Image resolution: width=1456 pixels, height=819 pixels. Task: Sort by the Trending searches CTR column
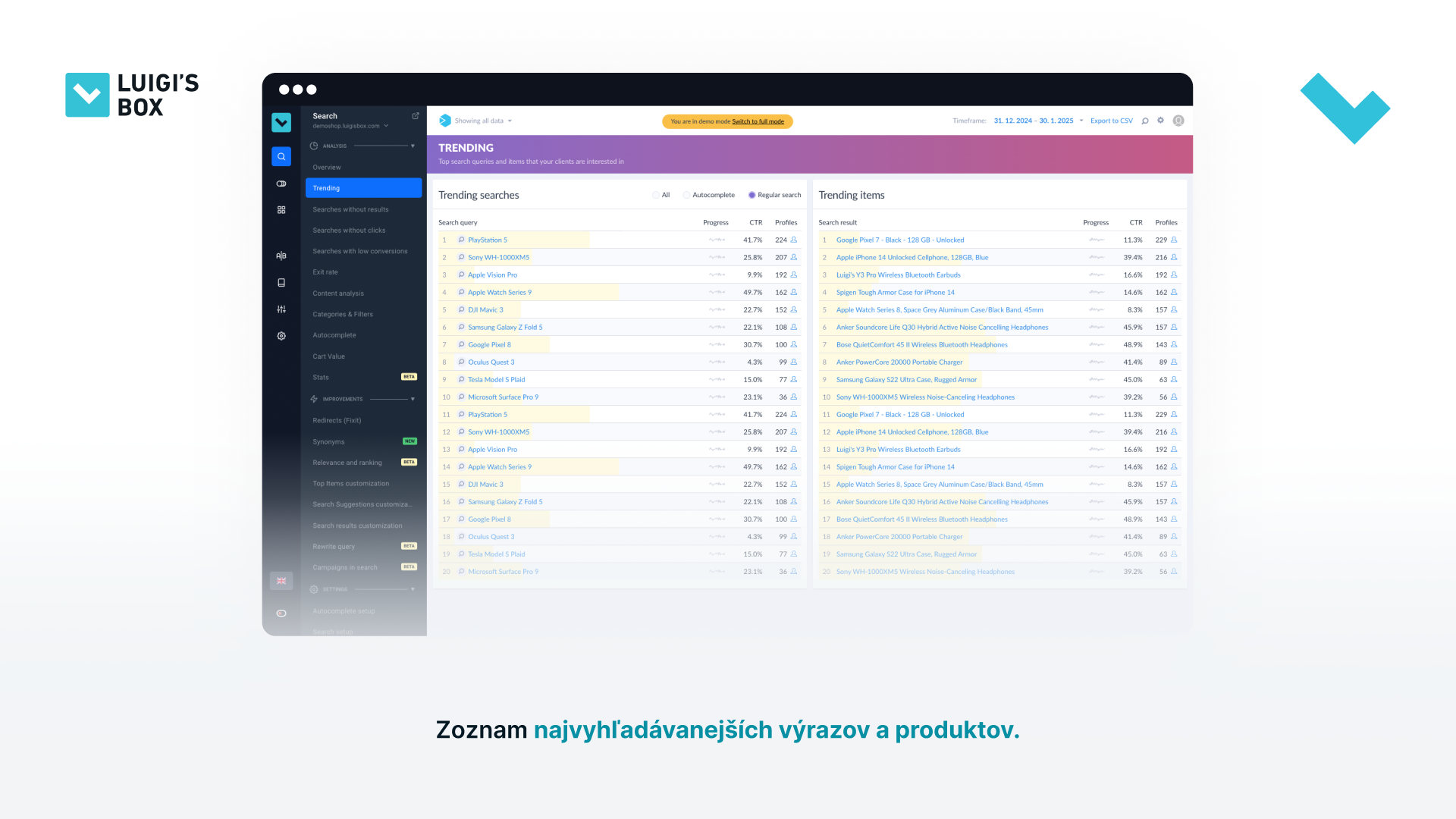[755, 222]
